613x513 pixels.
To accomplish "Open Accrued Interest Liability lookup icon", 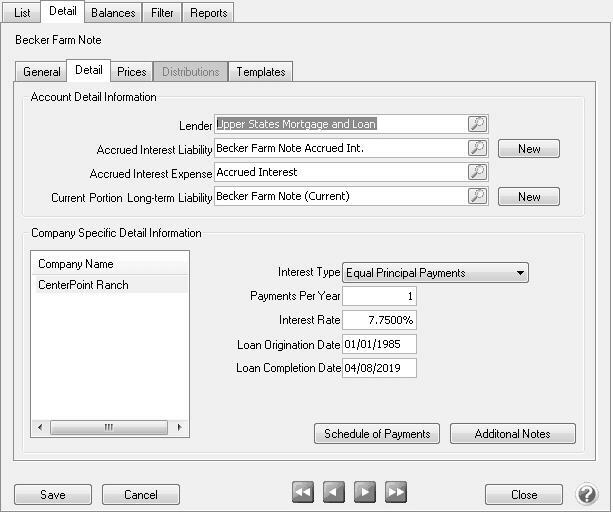I will pos(478,149).
